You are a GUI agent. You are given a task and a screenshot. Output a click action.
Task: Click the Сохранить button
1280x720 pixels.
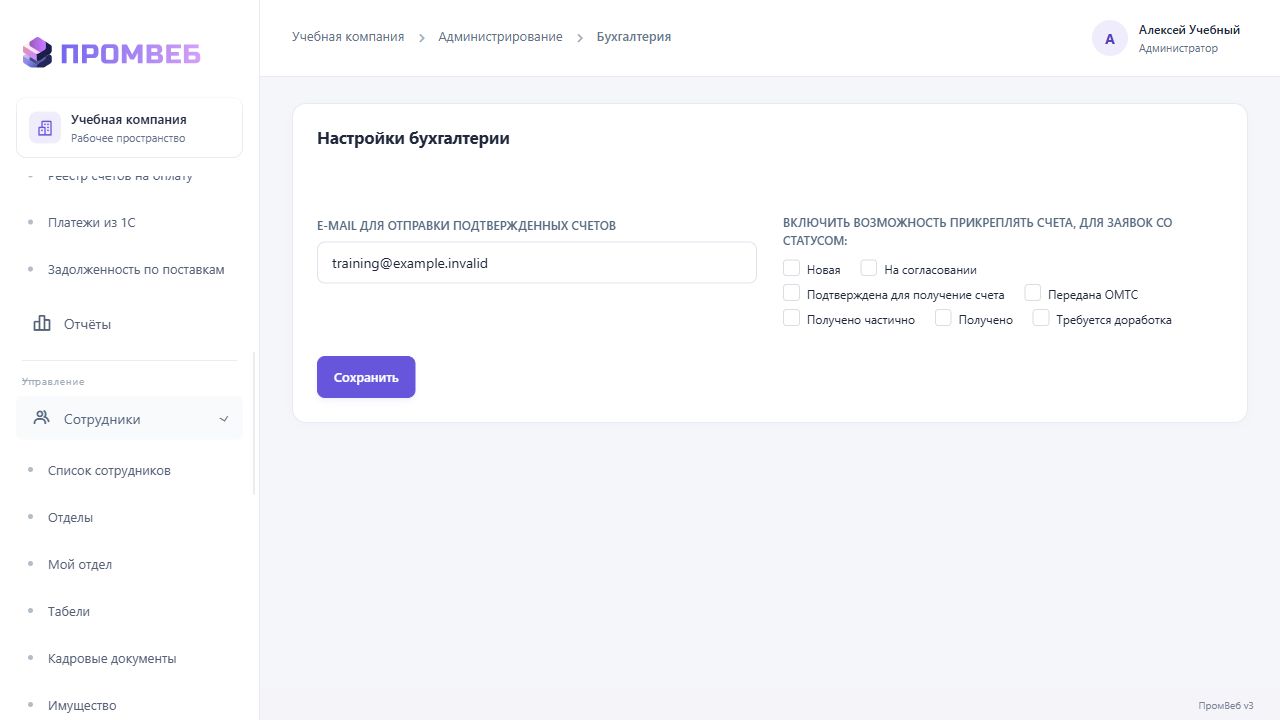[x=366, y=377]
